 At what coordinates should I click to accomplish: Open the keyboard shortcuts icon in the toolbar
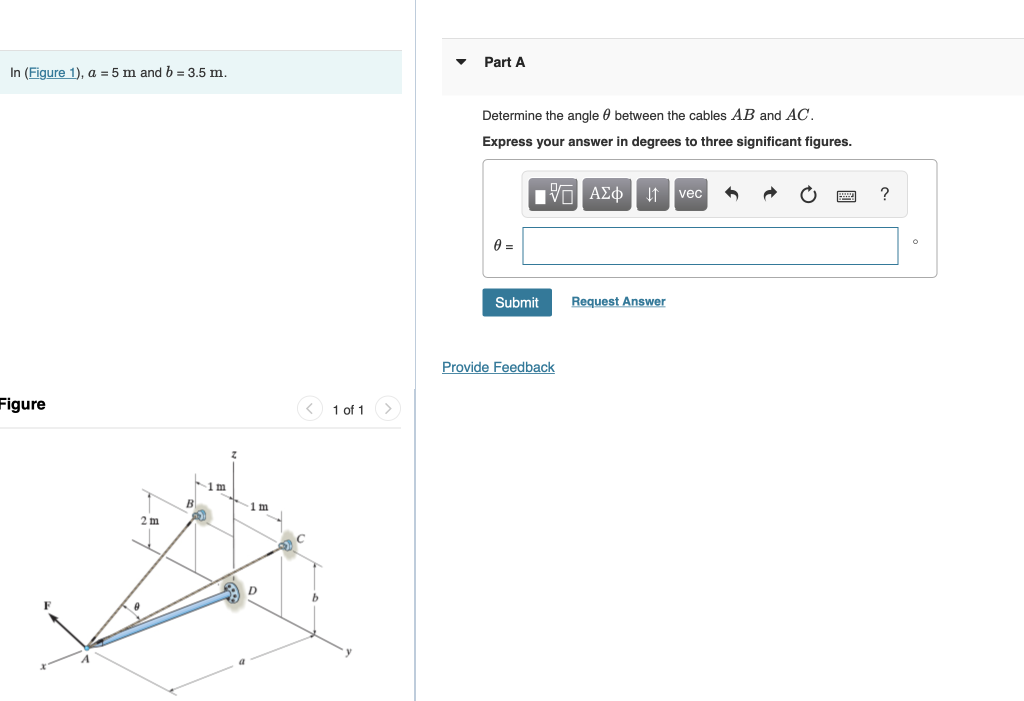tap(845, 195)
